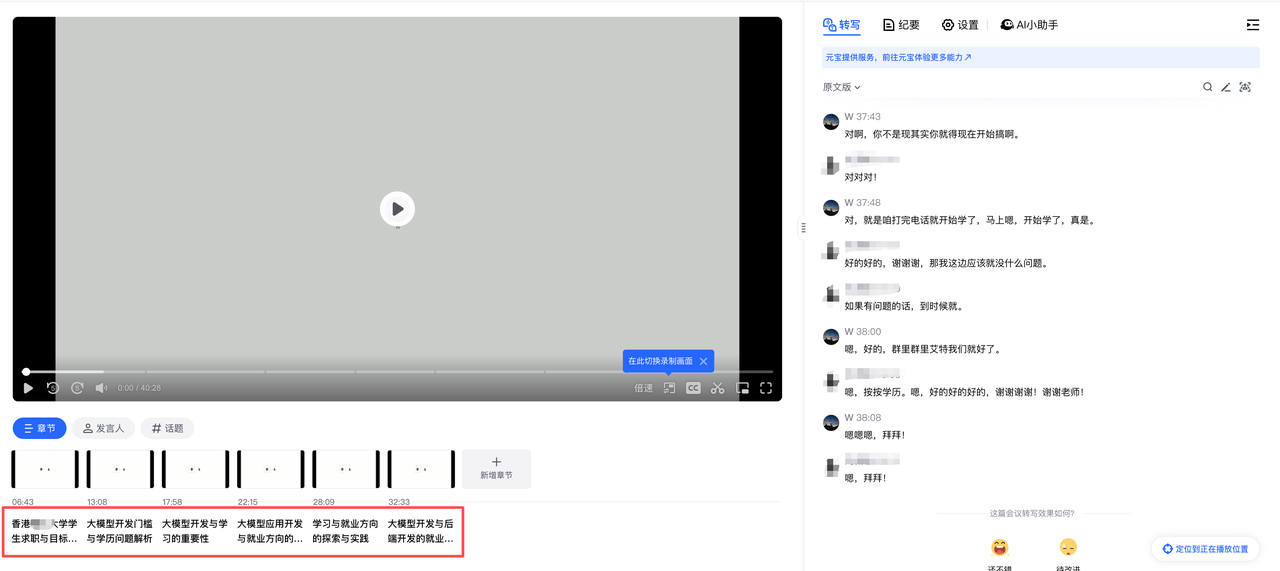Click the 新增章节 button
The height and width of the screenshot is (571, 1280).
tap(496, 469)
